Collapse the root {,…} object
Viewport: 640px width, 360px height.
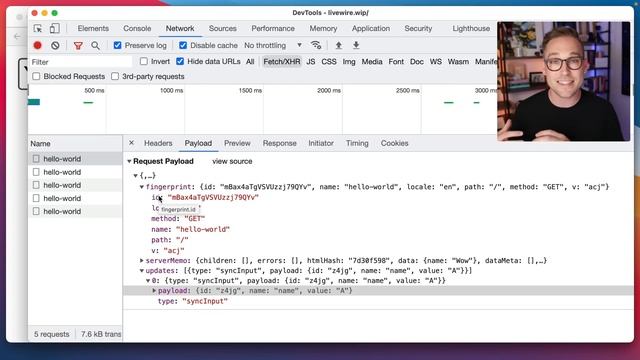(136, 176)
